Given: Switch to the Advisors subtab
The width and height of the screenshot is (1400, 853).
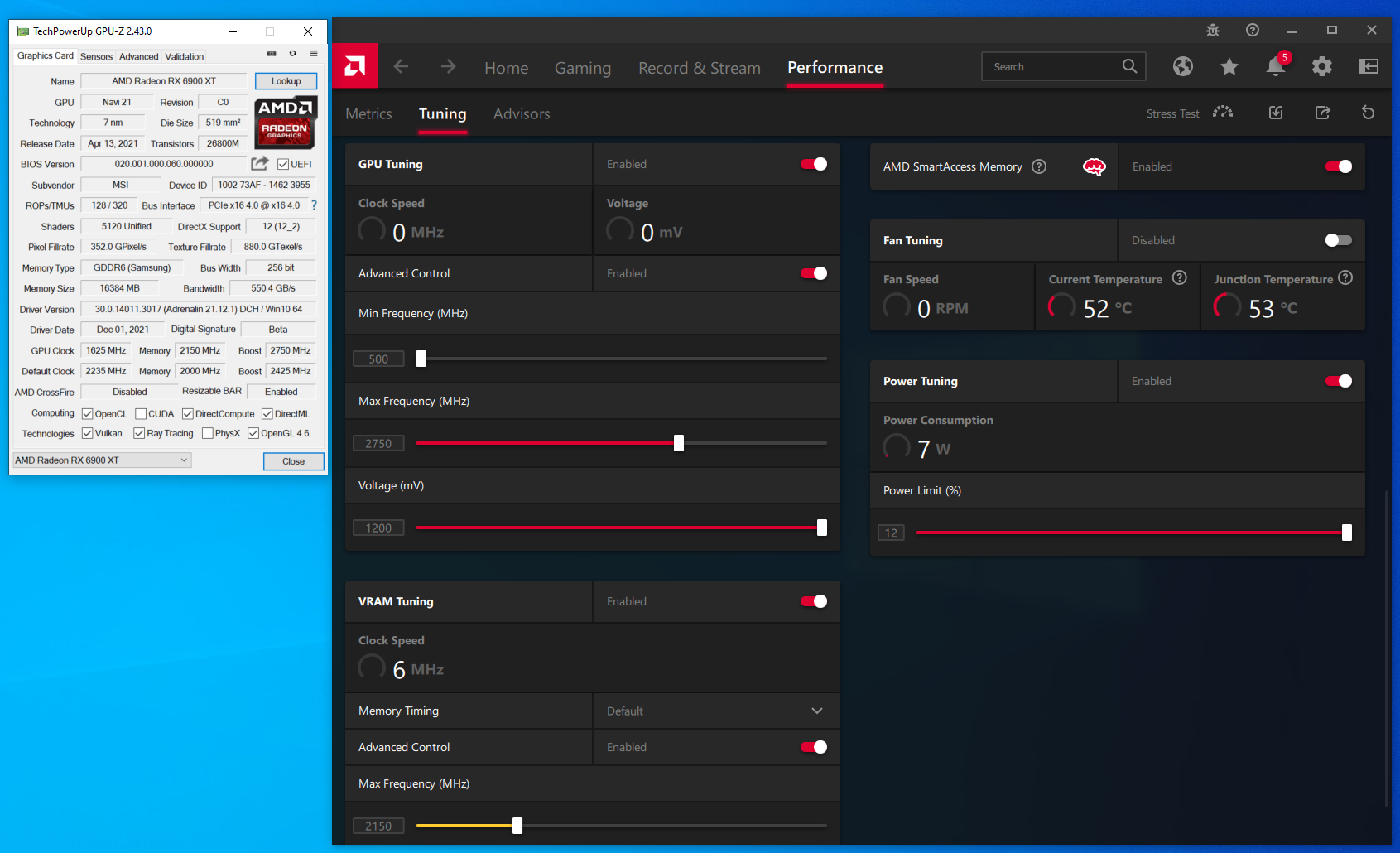Looking at the screenshot, I should coord(522,113).
